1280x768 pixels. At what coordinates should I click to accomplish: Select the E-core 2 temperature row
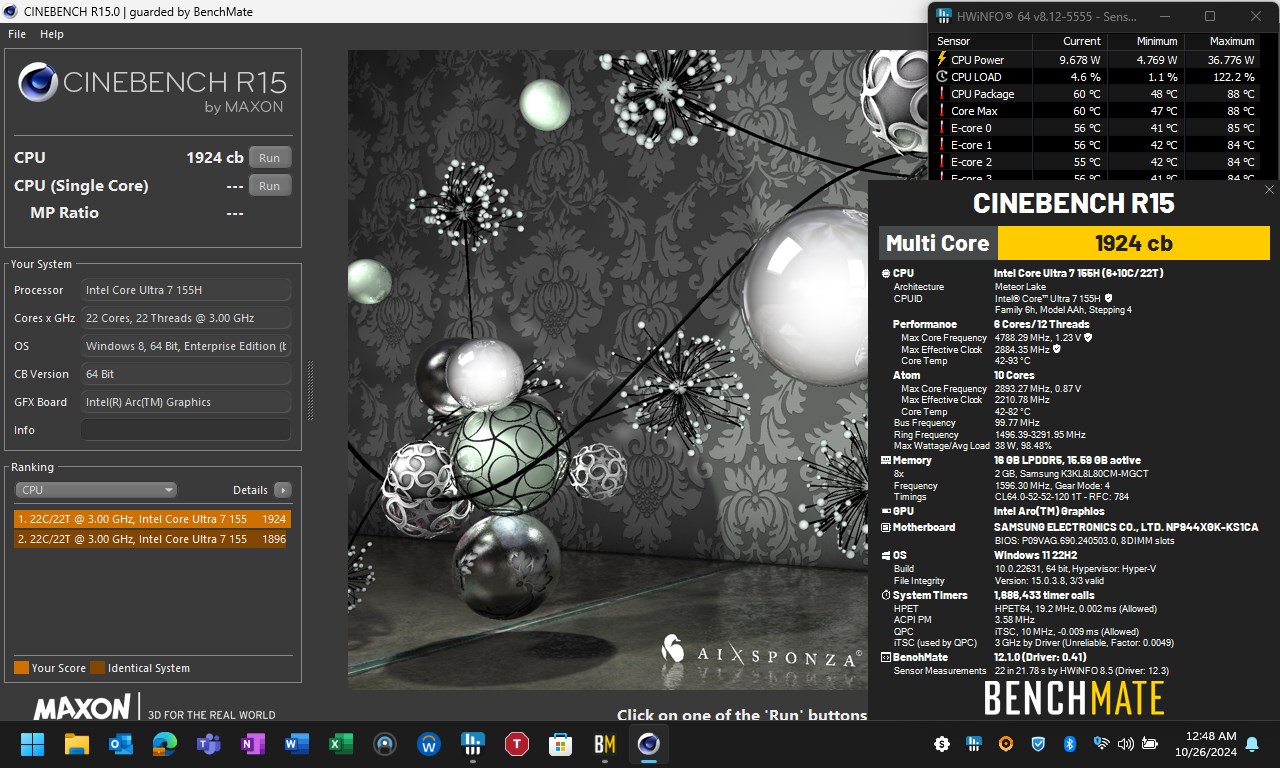pos(1096,162)
